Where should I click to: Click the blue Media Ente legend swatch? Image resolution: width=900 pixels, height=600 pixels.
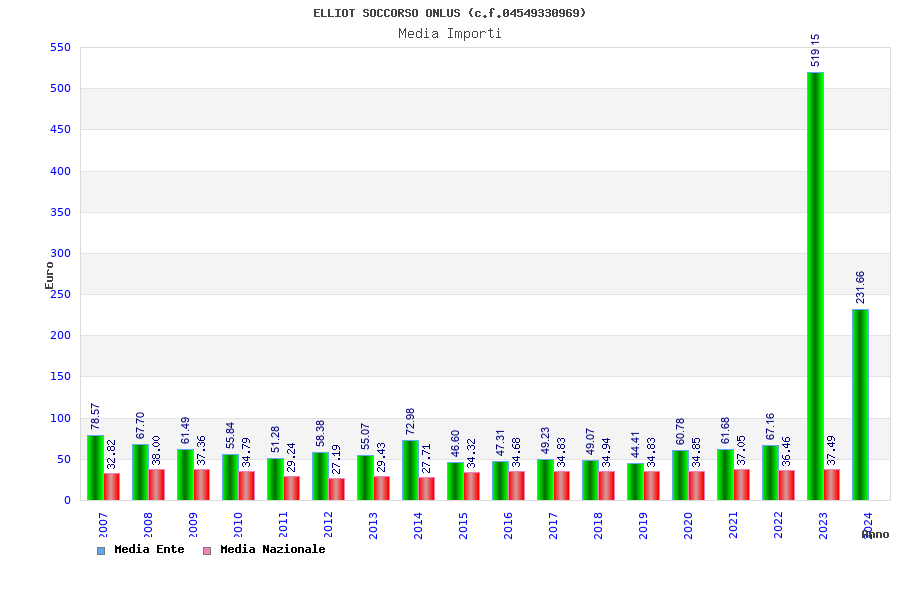pyautogui.click(x=101, y=551)
